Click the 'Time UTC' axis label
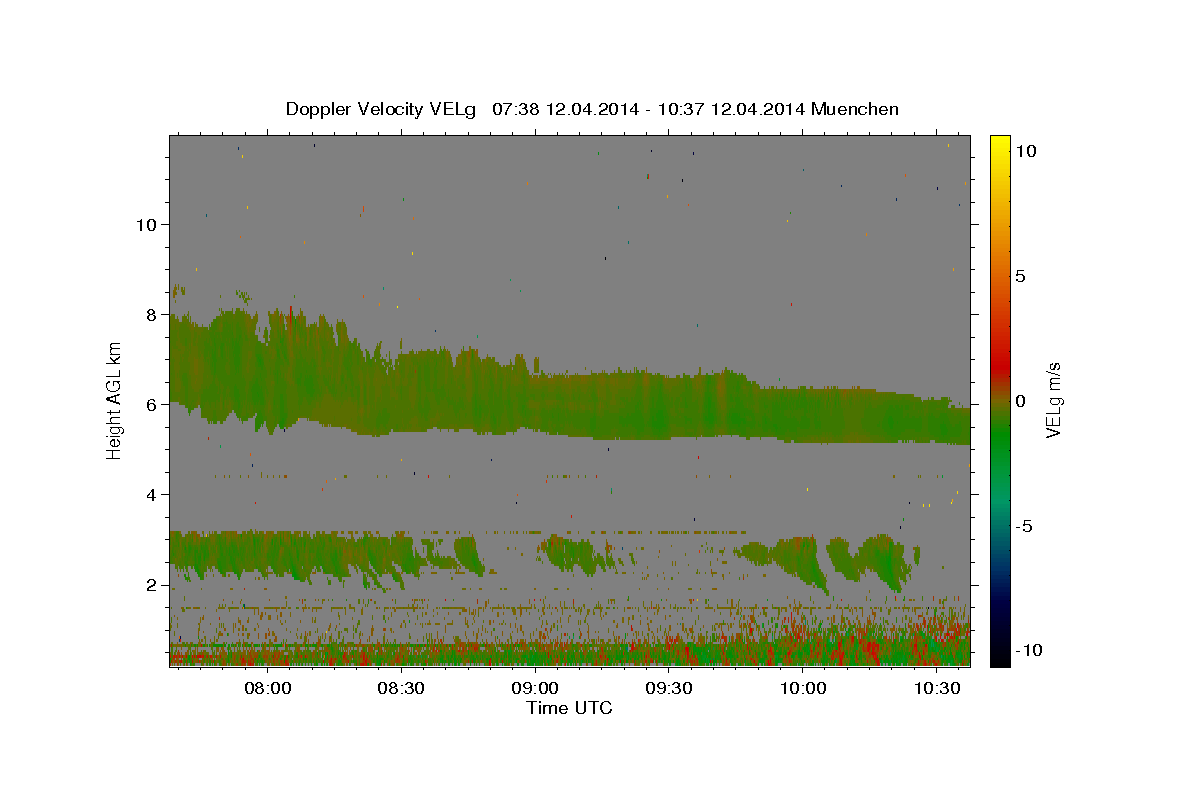The image size is (1200, 800). coord(569,708)
